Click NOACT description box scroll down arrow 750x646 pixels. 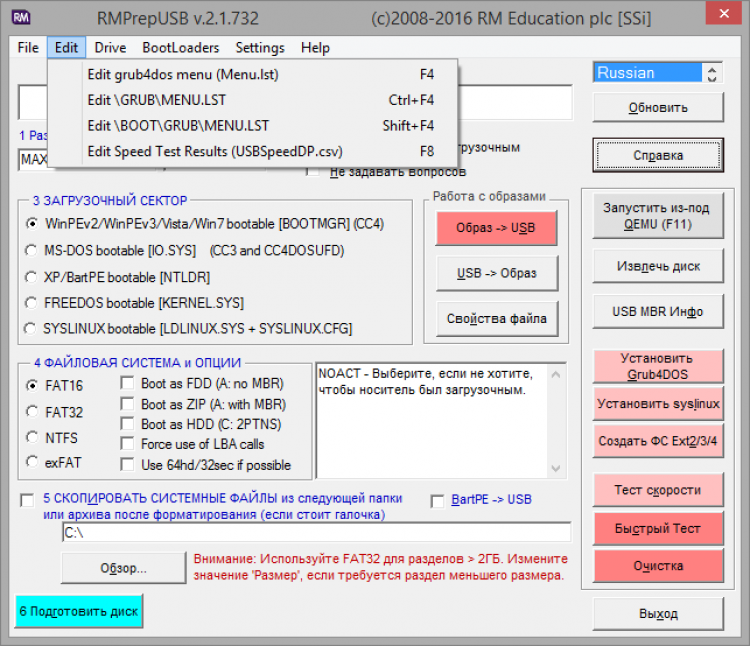point(556,468)
